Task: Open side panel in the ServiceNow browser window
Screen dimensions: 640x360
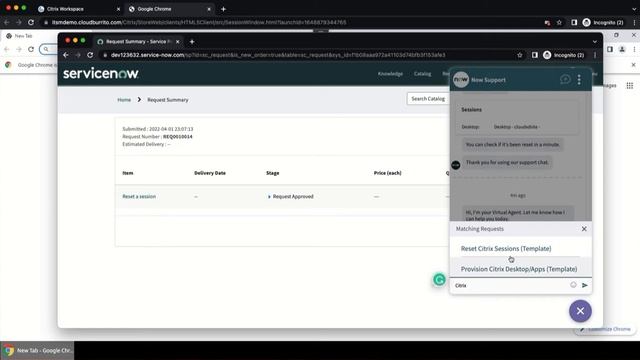Action: [534, 55]
